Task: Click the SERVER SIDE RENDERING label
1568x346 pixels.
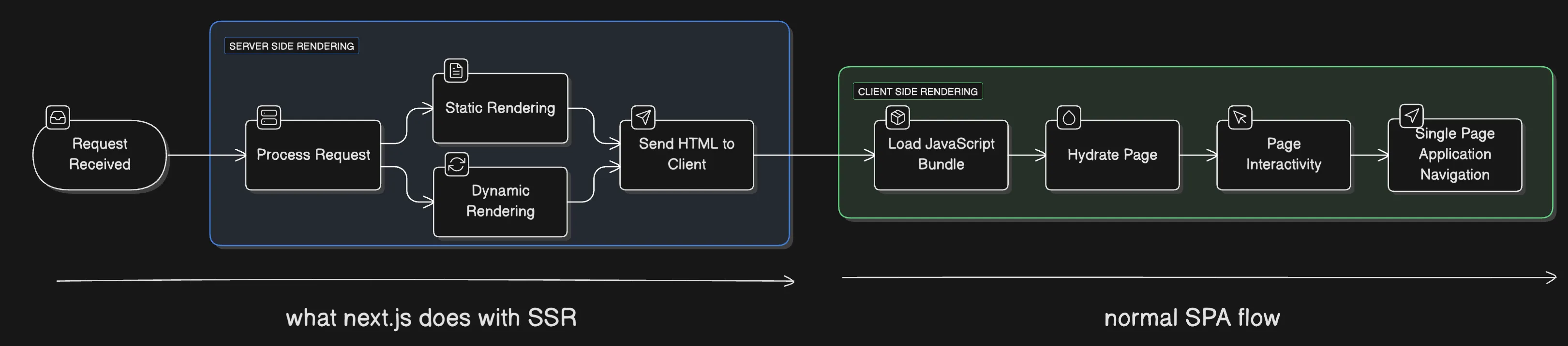Action: [292, 46]
